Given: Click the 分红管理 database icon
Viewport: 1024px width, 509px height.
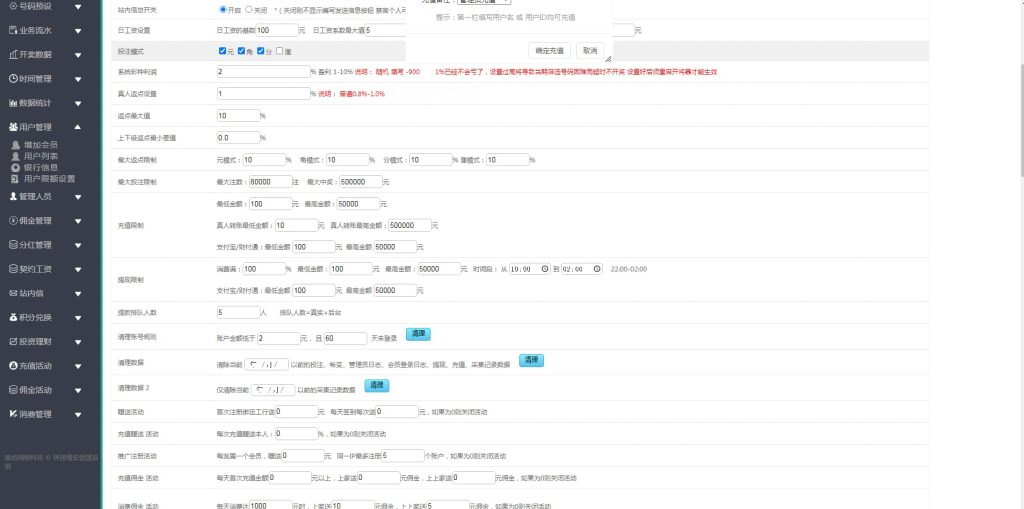Looking at the screenshot, I should (x=14, y=244).
